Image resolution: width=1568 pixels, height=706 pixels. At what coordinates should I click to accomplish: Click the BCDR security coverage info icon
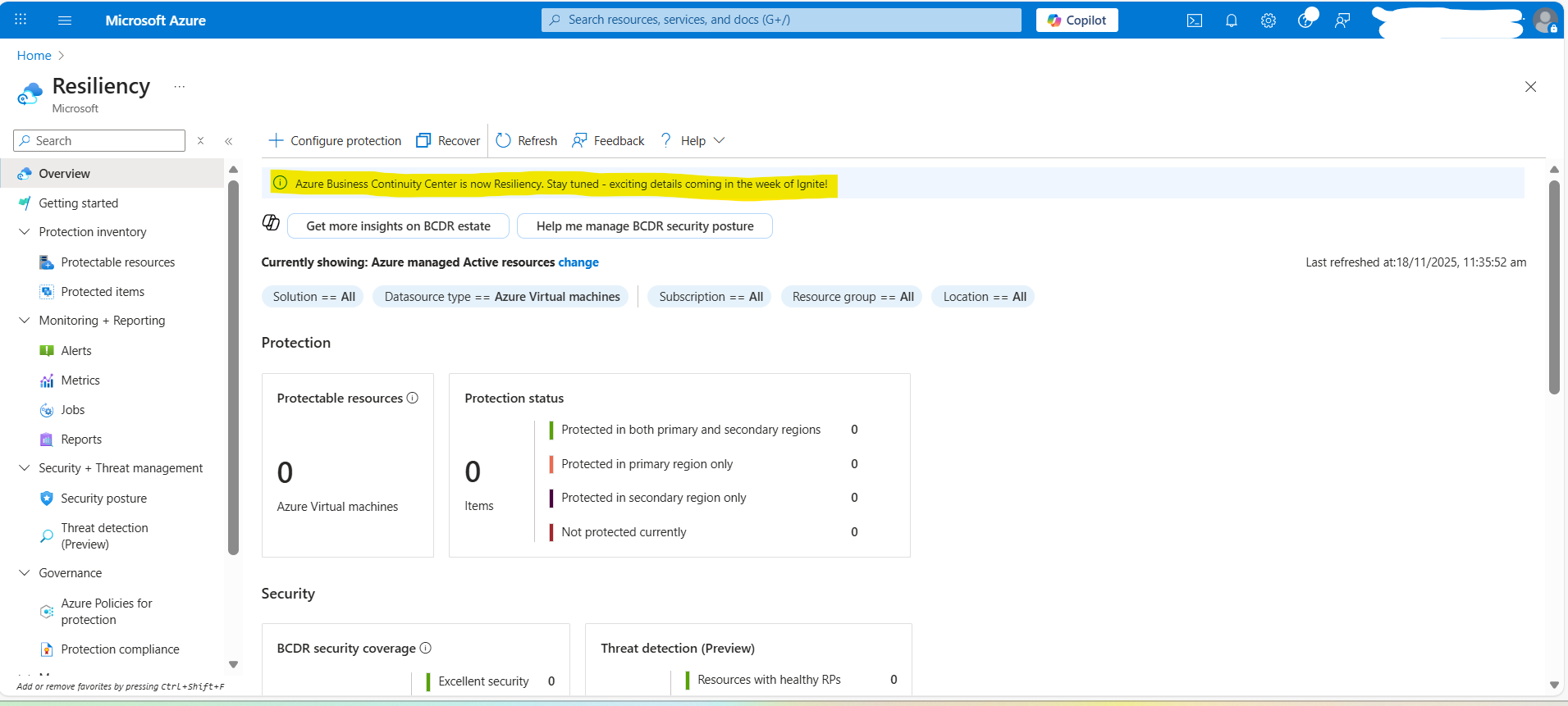click(x=426, y=648)
